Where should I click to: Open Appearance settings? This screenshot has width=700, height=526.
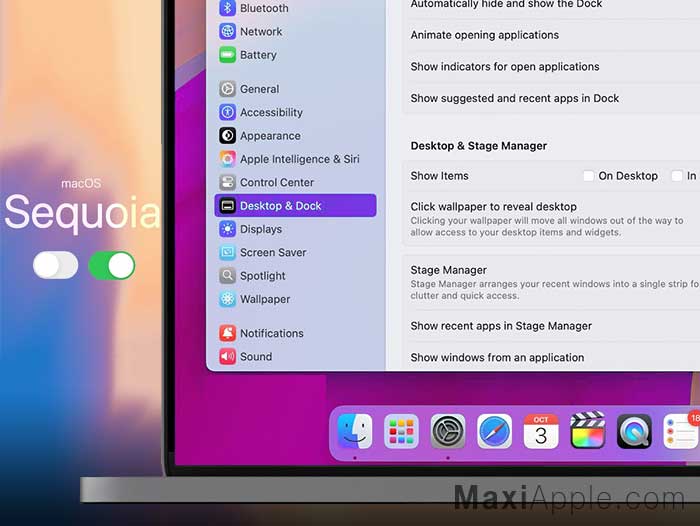click(296, 135)
